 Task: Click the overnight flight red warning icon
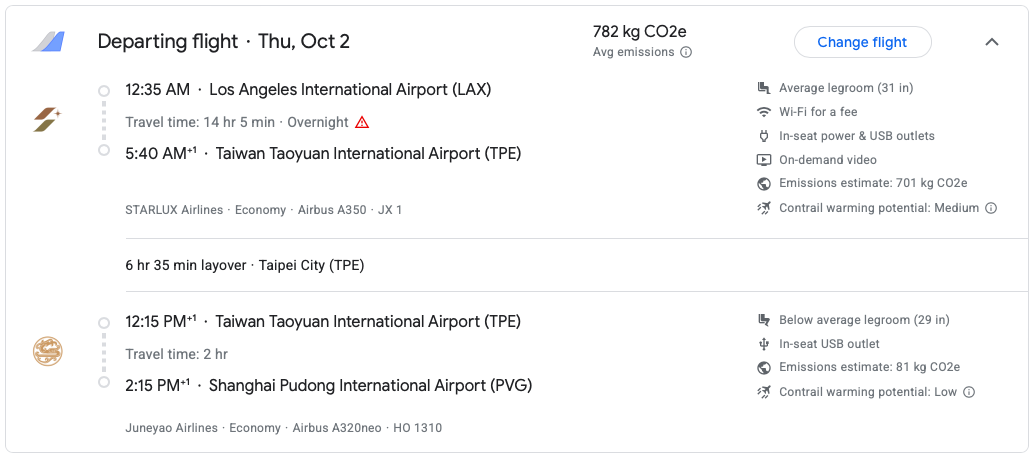pyautogui.click(x=362, y=122)
